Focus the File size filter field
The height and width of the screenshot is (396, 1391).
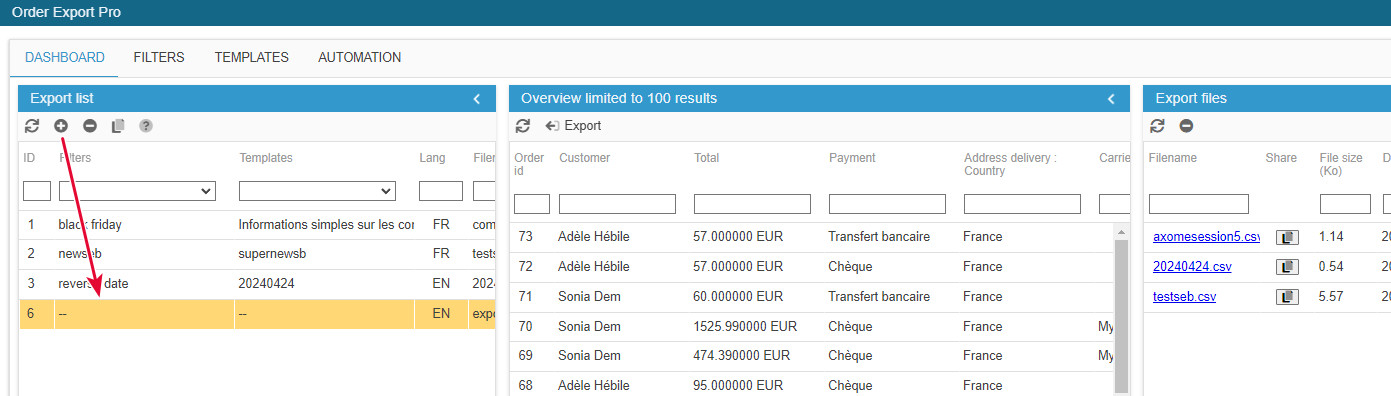(x=1345, y=204)
